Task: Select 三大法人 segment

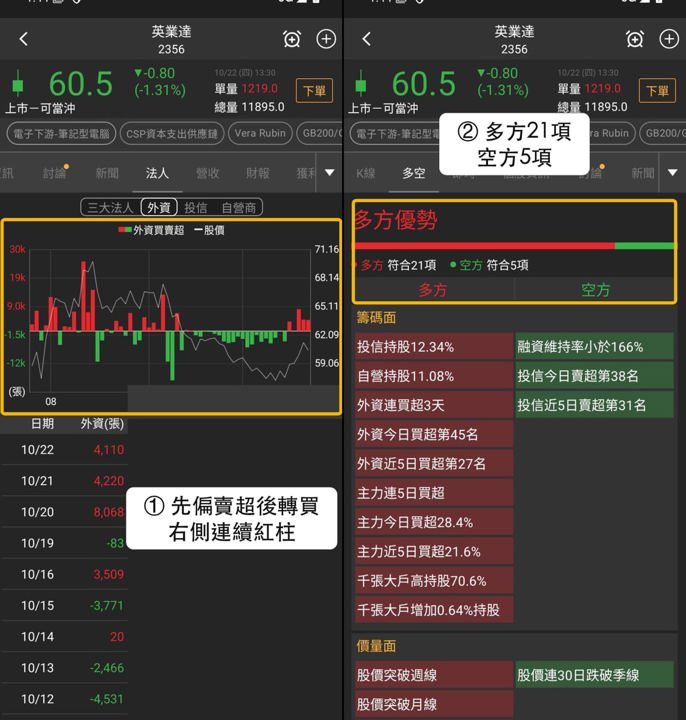Action: (x=110, y=208)
